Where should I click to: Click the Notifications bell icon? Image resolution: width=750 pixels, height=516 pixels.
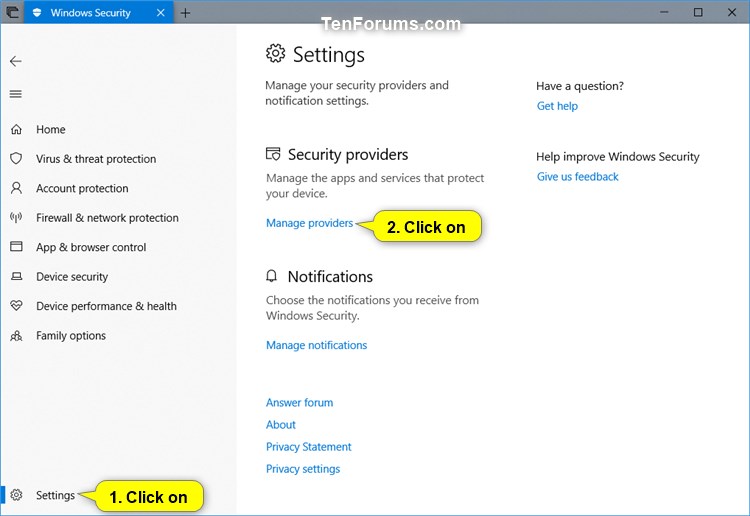[x=272, y=276]
